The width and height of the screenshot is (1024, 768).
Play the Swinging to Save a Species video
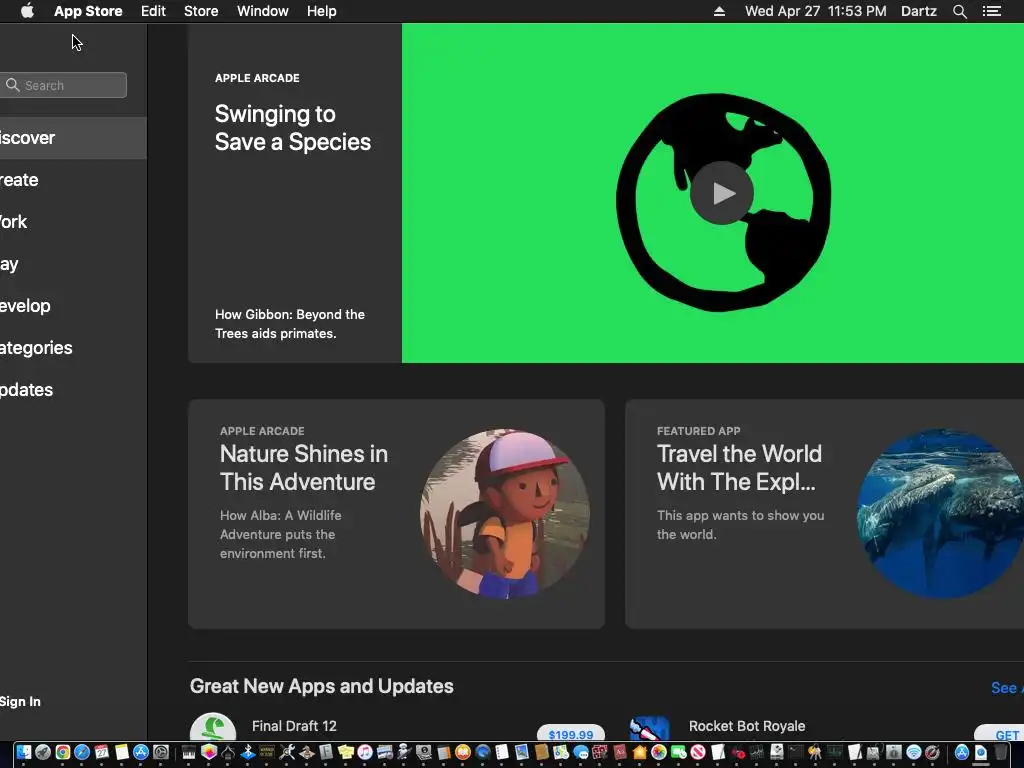coord(722,193)
